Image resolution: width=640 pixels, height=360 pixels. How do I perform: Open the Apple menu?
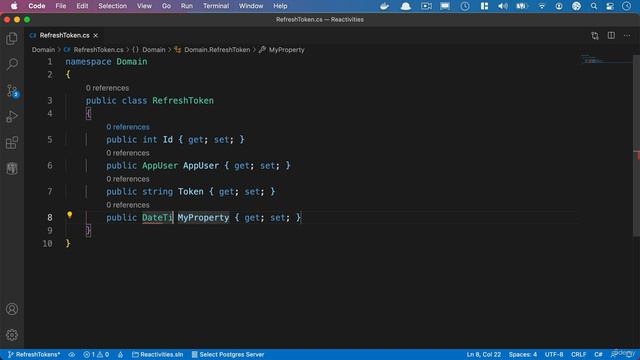14,6
